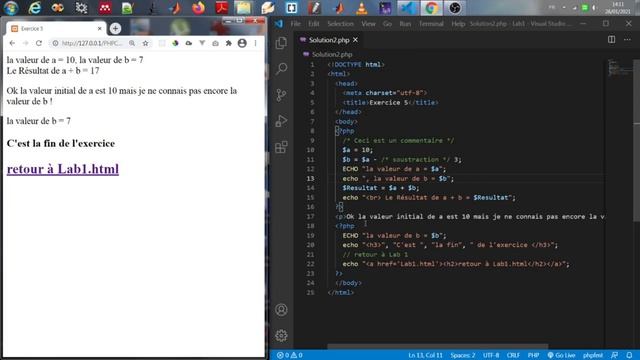Click the camera screenshot extension in Chrome toolbar
The image size is (640, 360).
click(x=215, y=43)
